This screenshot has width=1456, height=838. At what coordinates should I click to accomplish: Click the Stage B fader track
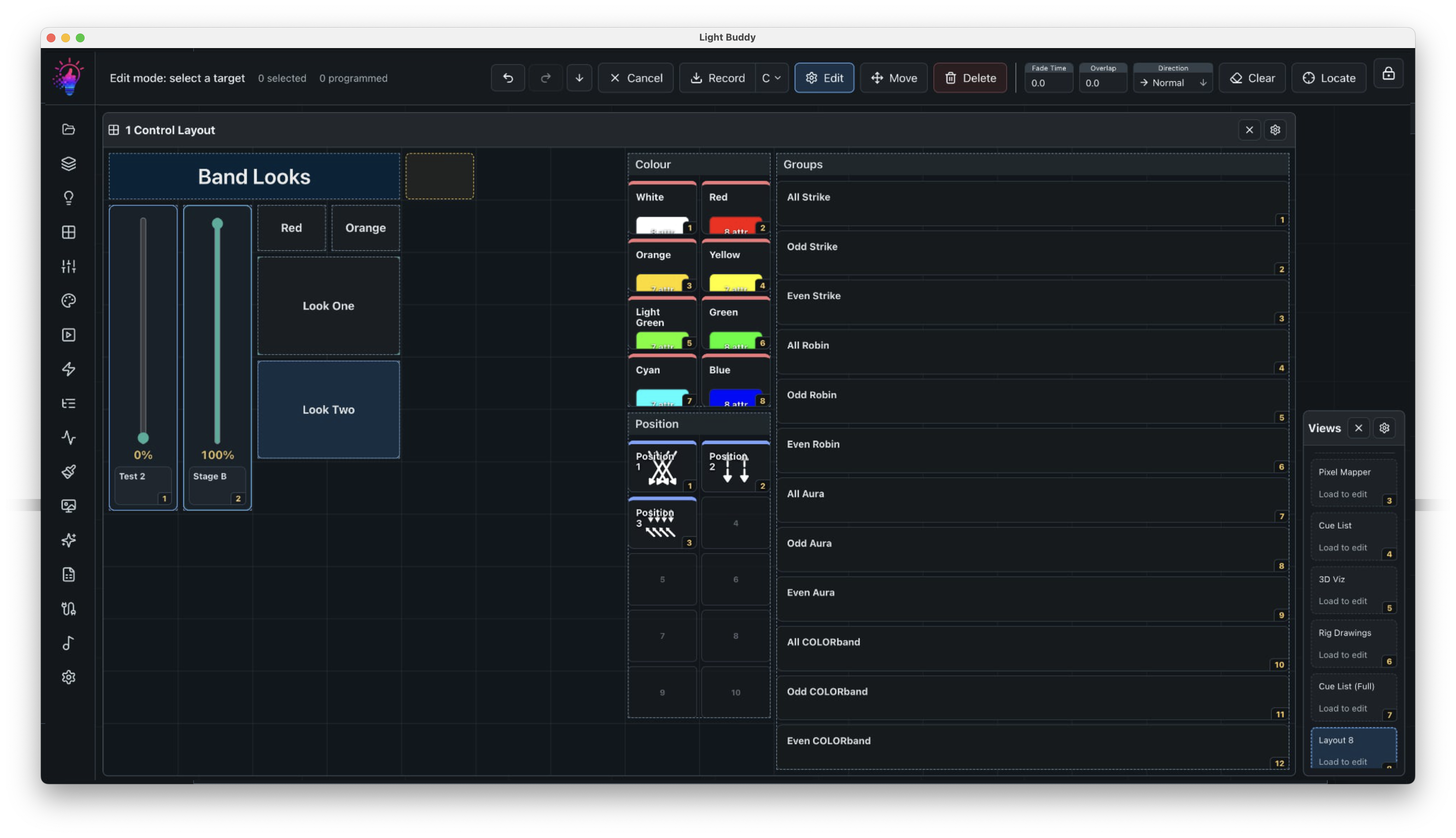pos(217,330)
